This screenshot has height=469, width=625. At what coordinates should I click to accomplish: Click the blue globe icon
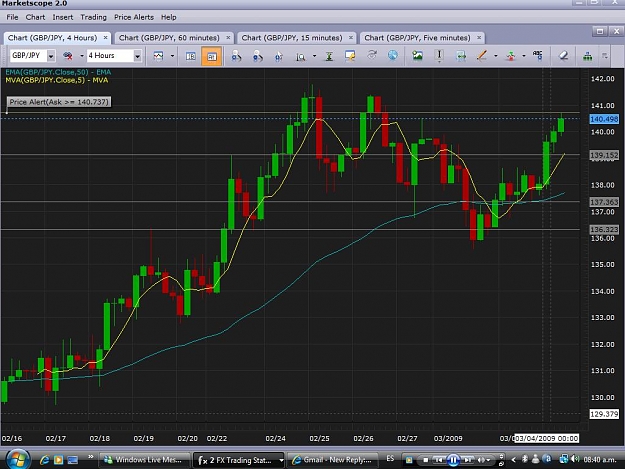393,55
